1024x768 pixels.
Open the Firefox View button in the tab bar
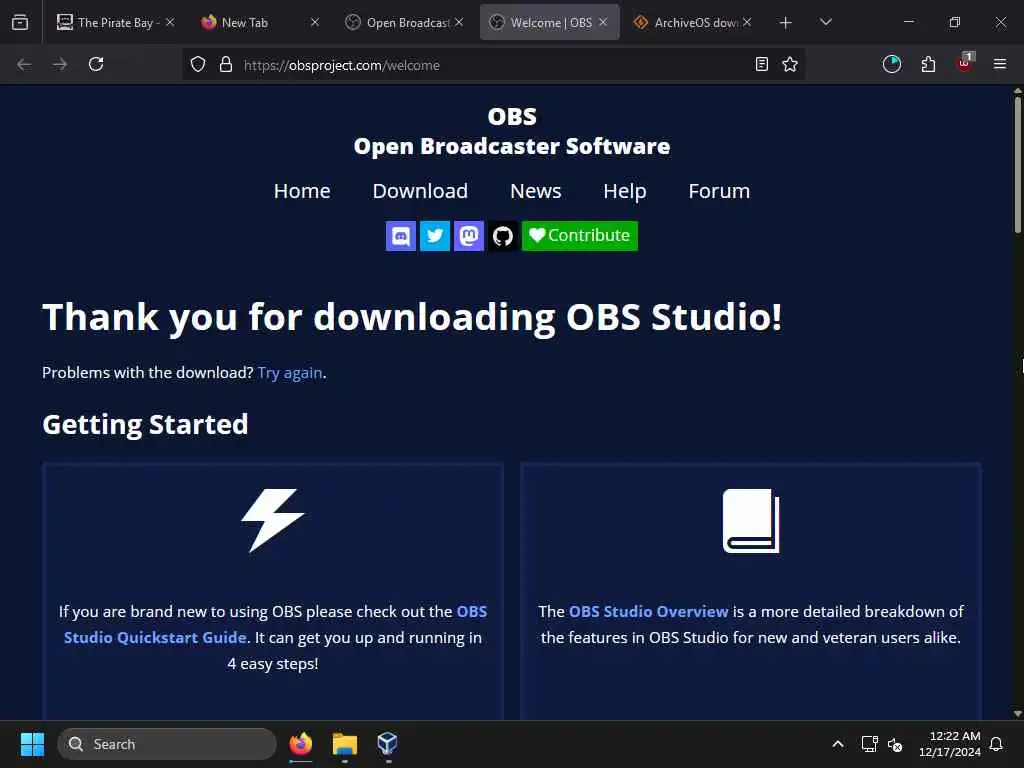(x=20, y=22)
